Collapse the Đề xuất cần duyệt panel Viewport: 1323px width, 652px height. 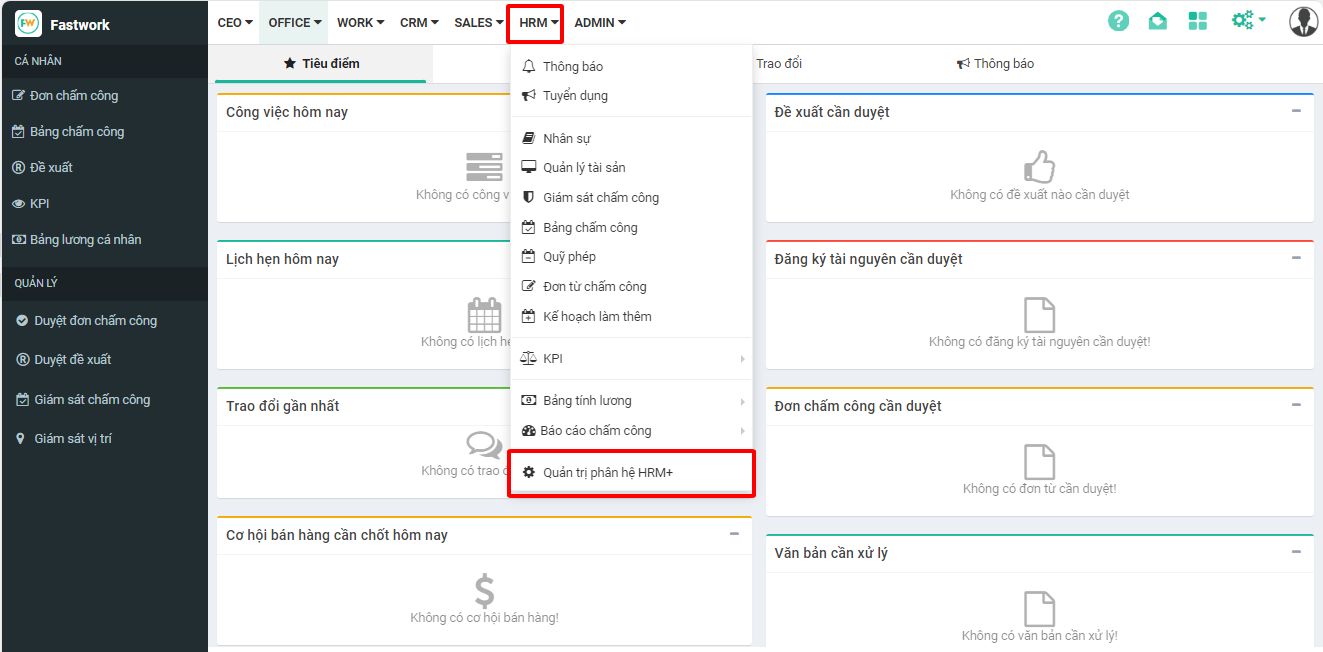click(x=1296, y=111)
